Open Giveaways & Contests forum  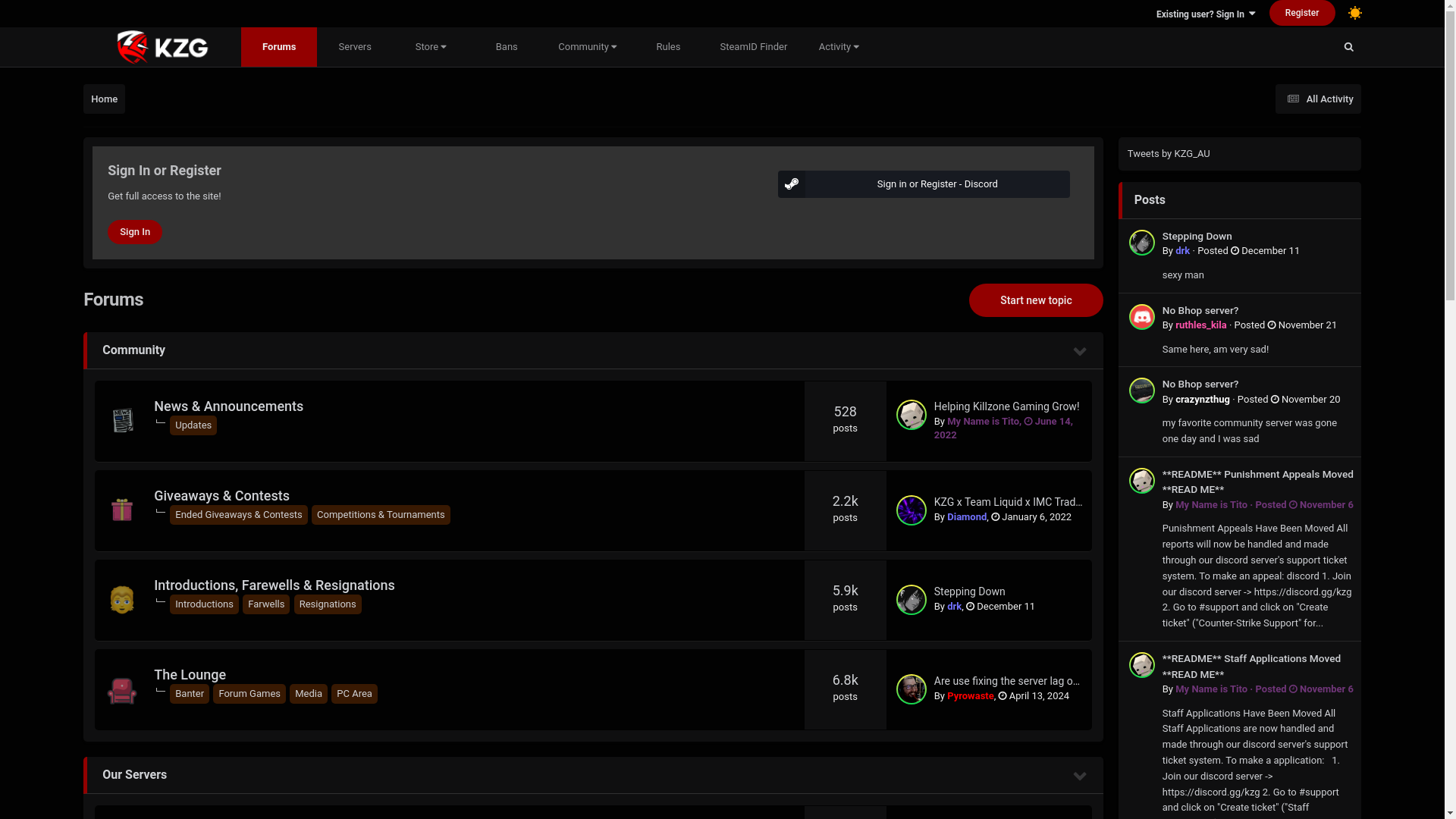click(221, 496)
